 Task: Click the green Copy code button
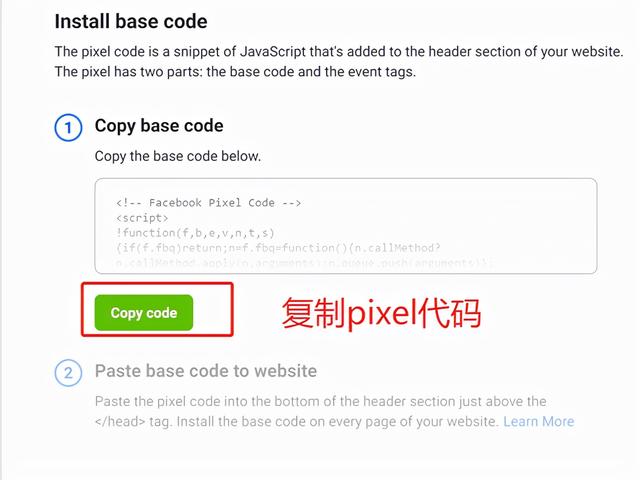pyautogui.click(x=144, y=313)
